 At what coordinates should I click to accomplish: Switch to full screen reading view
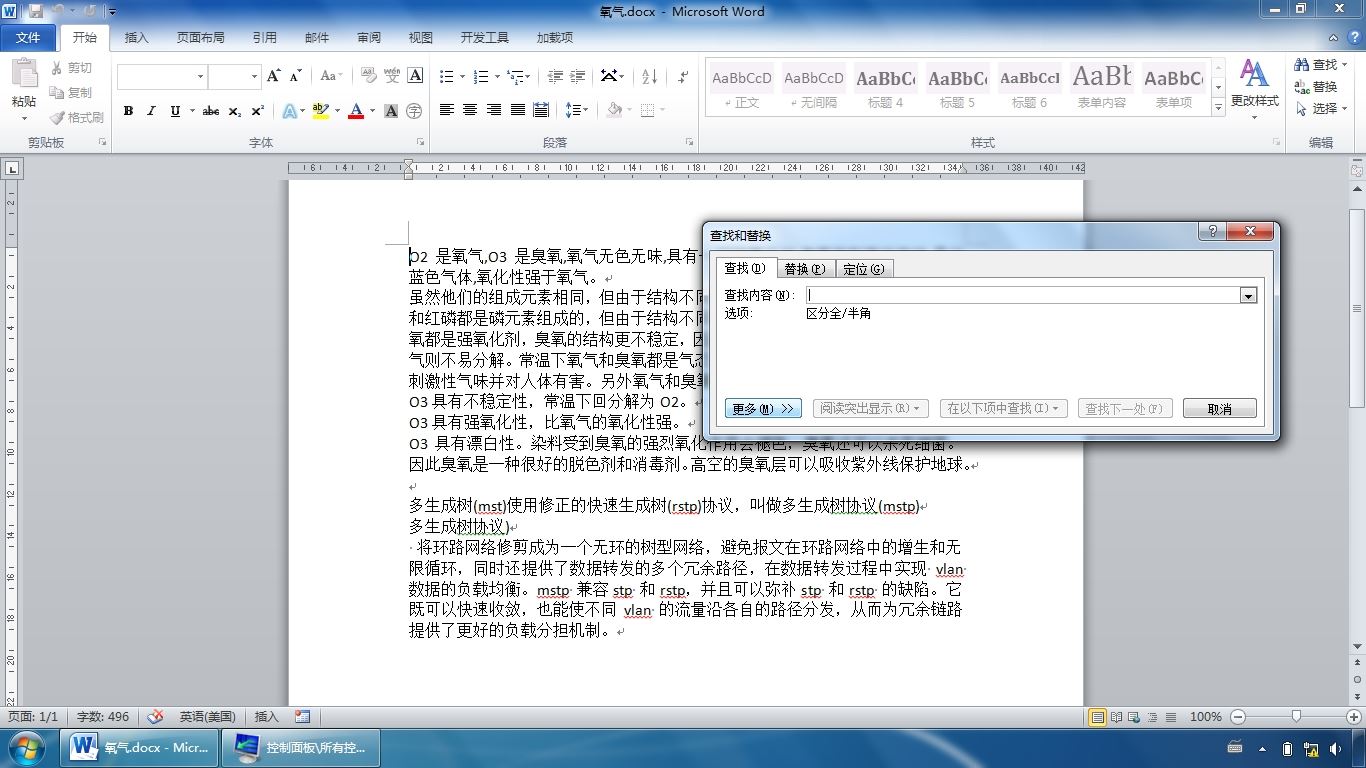1117,717
